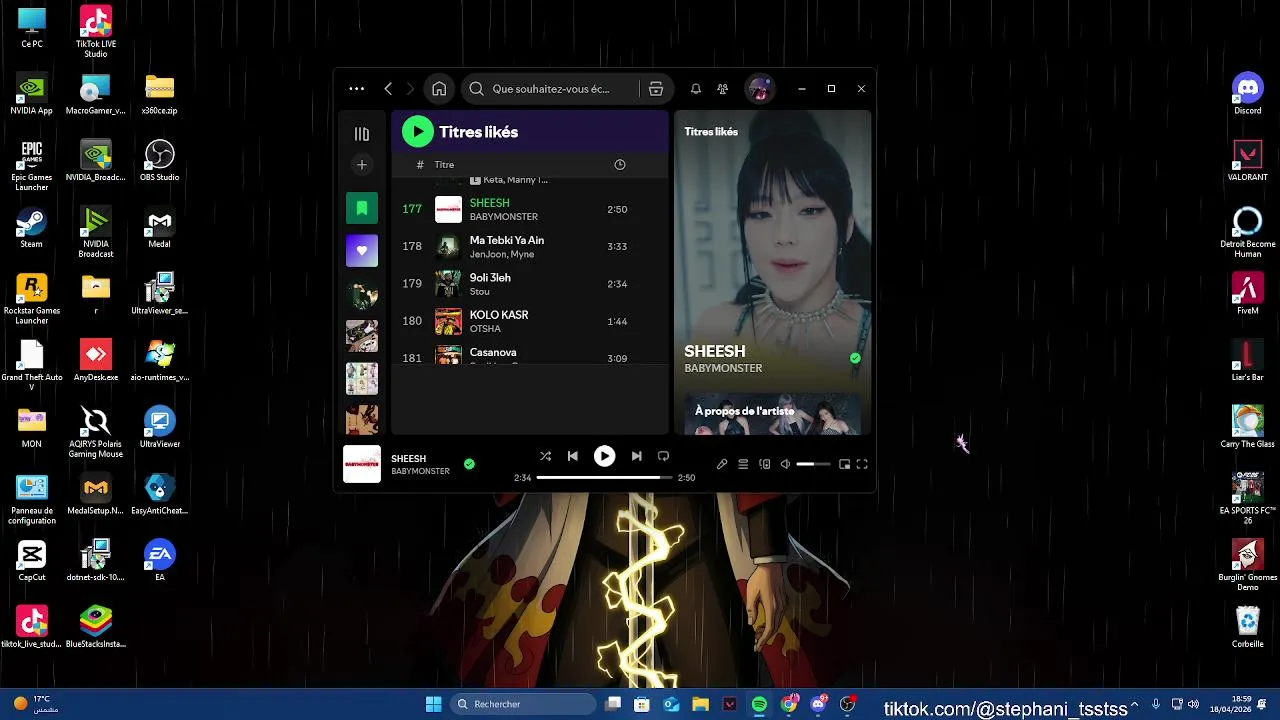
Task: Click Ma Tebki Ya Ain album cover
Action: [448, 246]
